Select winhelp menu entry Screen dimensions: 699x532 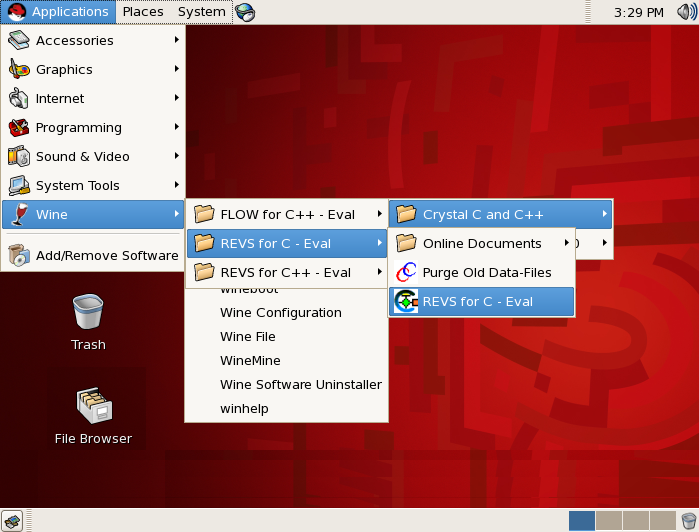click(286, 408)
